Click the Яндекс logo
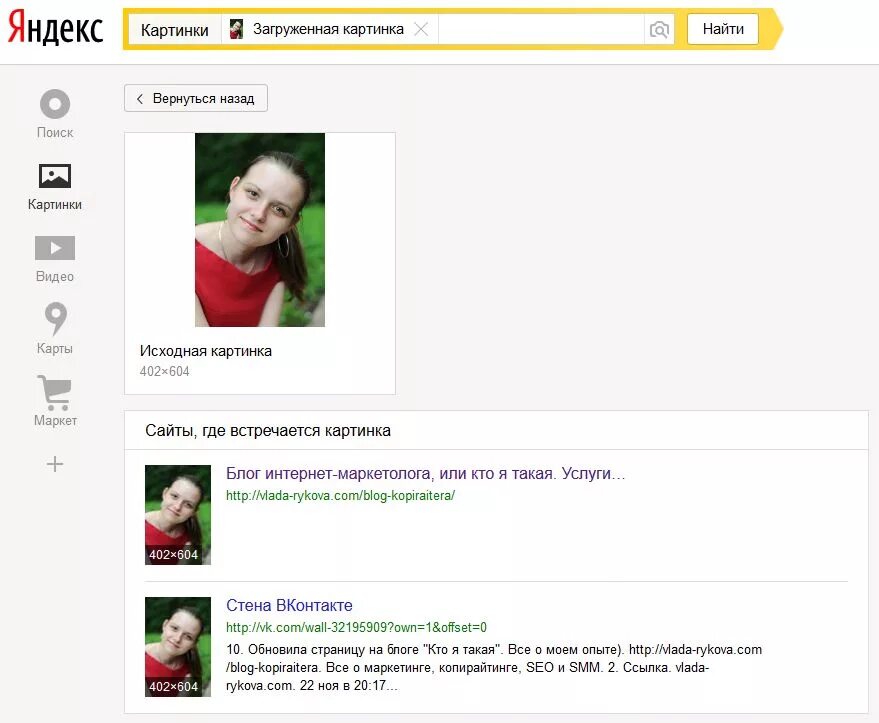This screenshot has height=723, width=879. (x=55, y=28)
